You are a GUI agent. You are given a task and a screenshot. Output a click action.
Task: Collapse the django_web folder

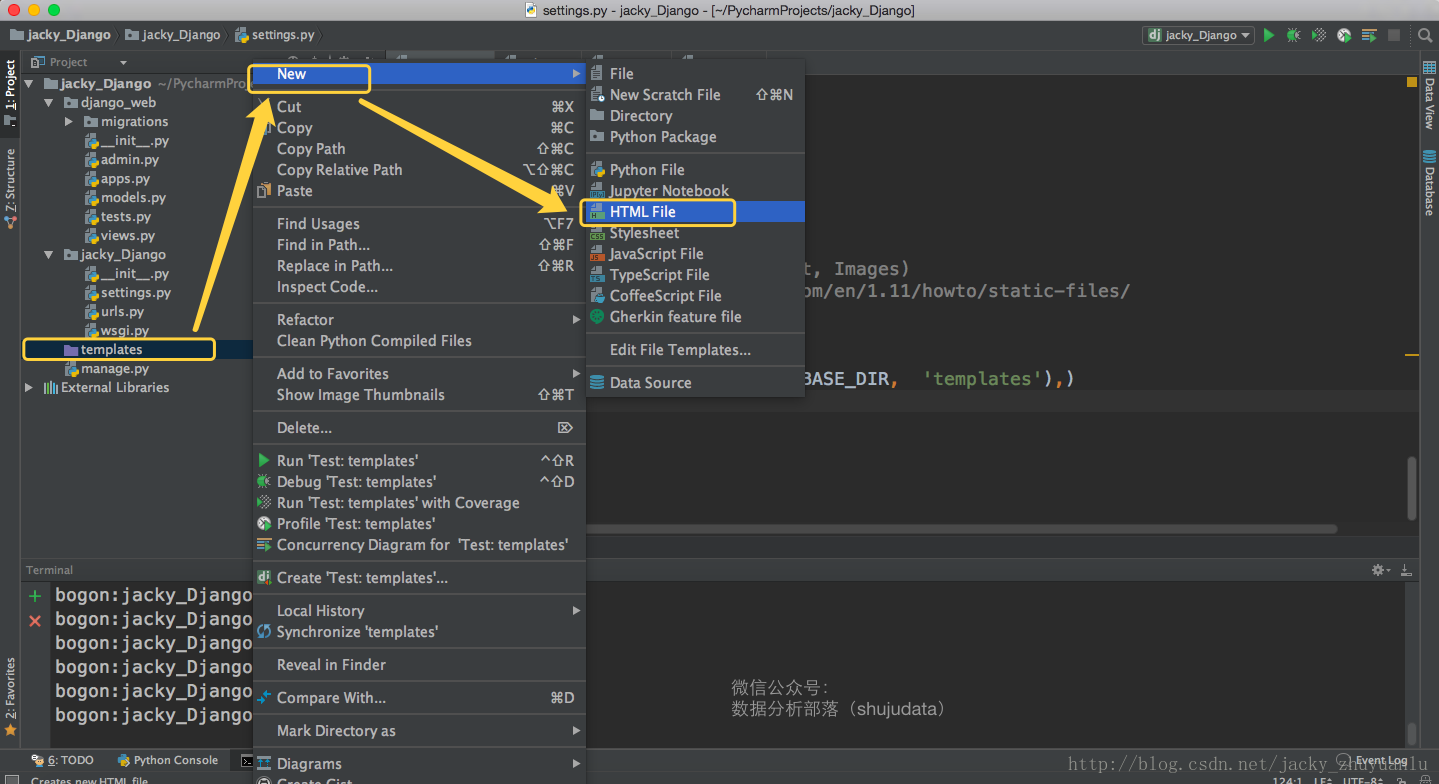pos(49,103)
